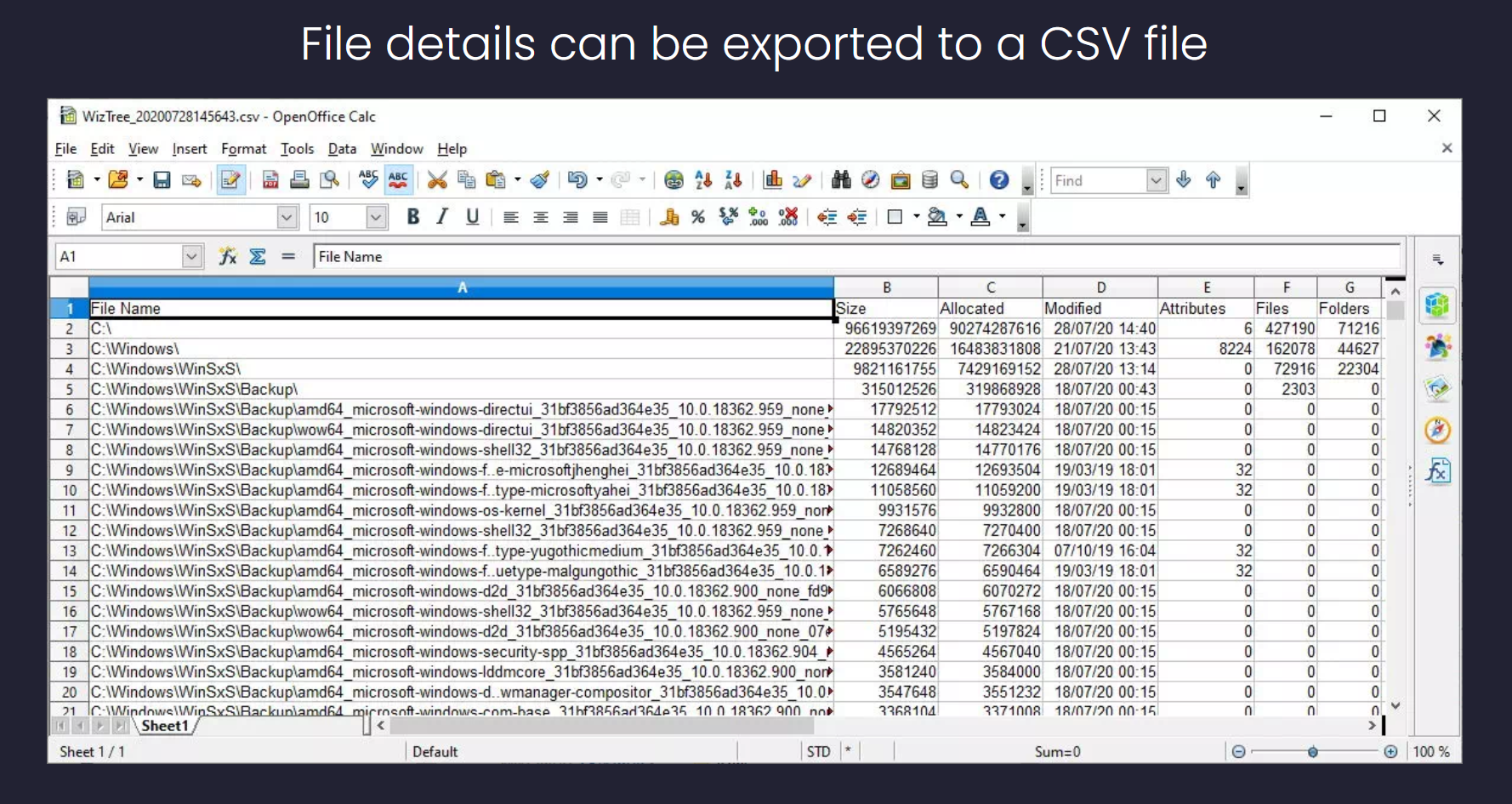Click the Cut scissors icon
The height and width of the screenshot is (804, 1512).
[x=437, y=180]
